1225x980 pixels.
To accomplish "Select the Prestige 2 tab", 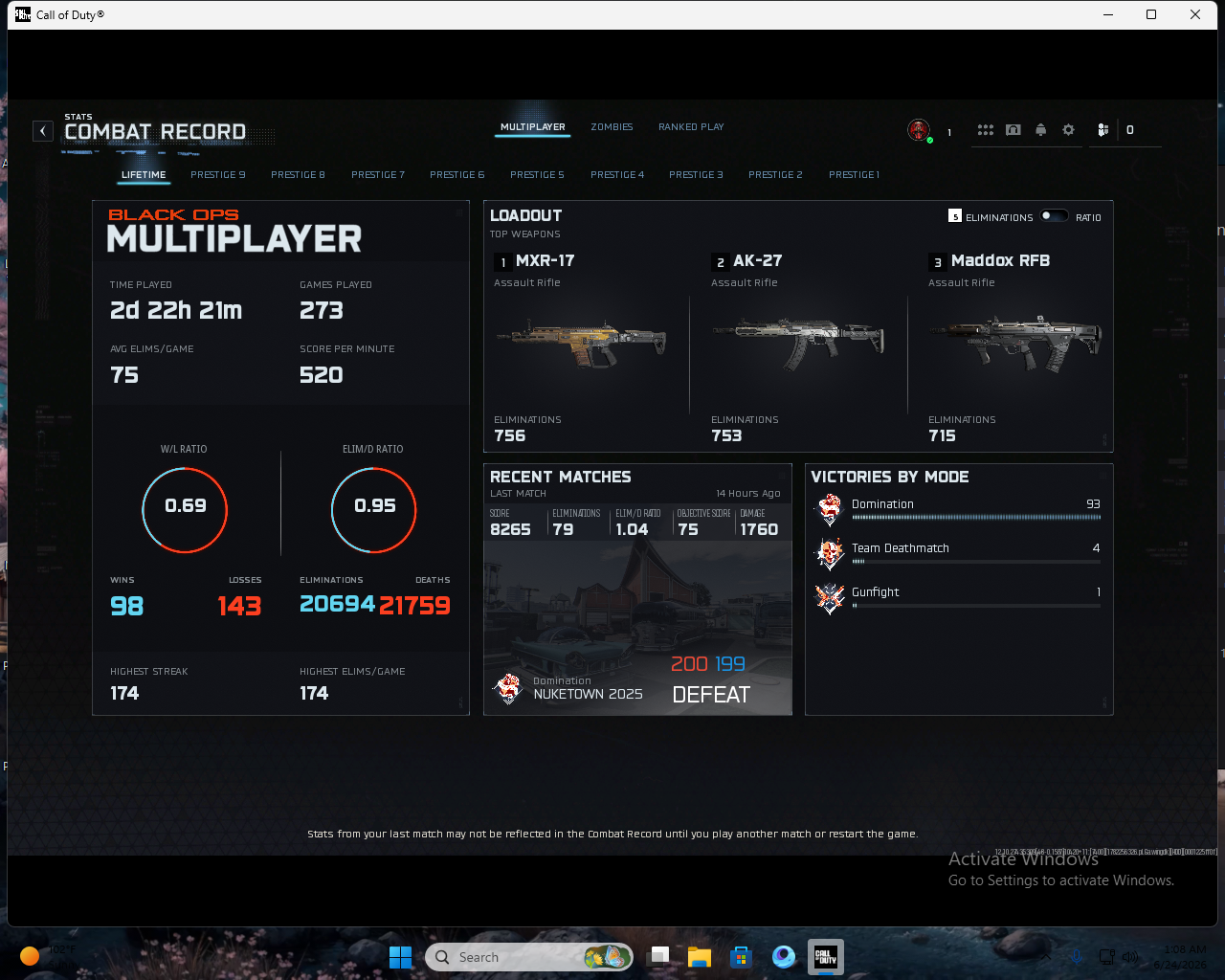I will [775, 175].
